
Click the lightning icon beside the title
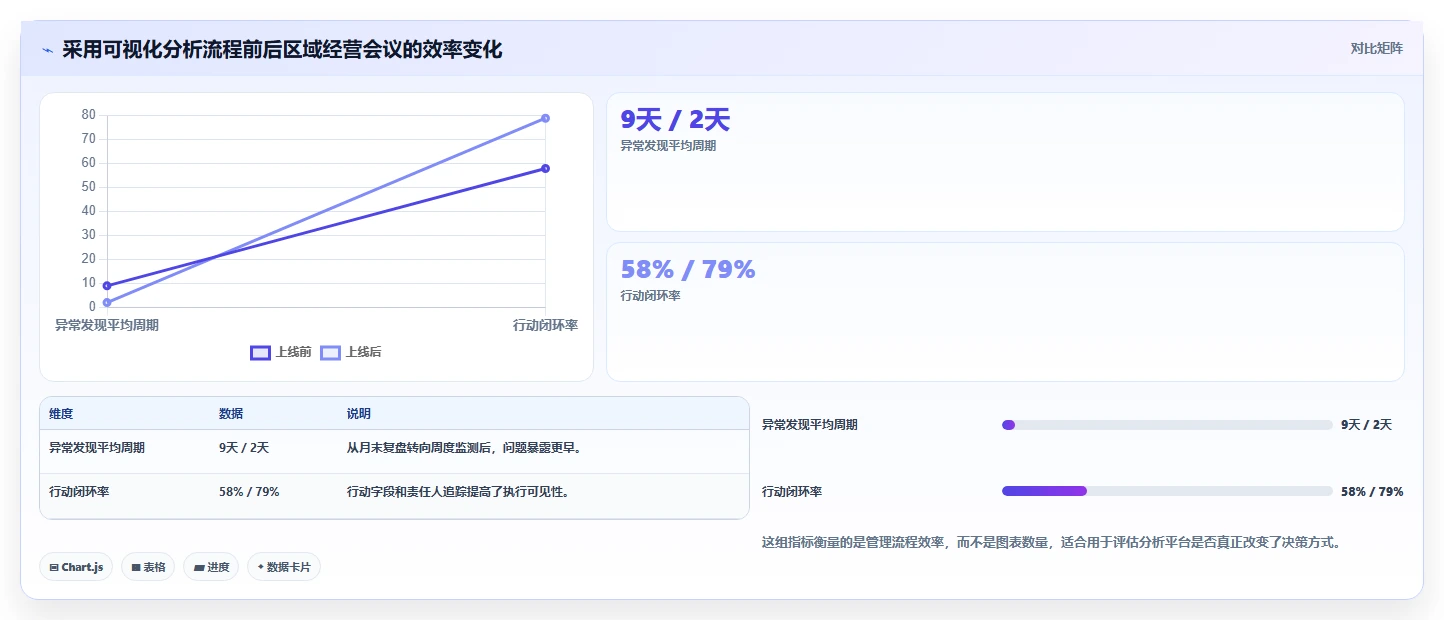[x=47, y=50]
